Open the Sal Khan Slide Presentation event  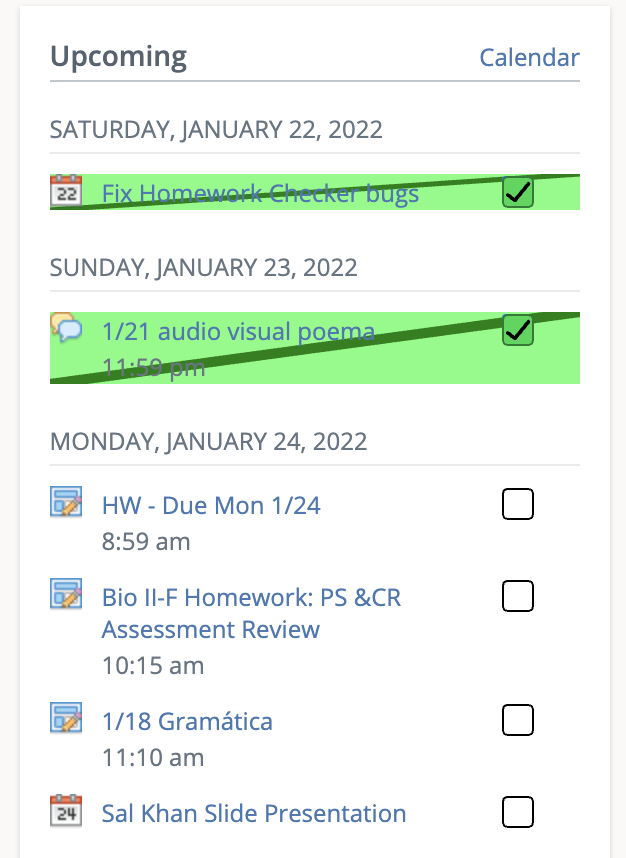tap(254, 813)
